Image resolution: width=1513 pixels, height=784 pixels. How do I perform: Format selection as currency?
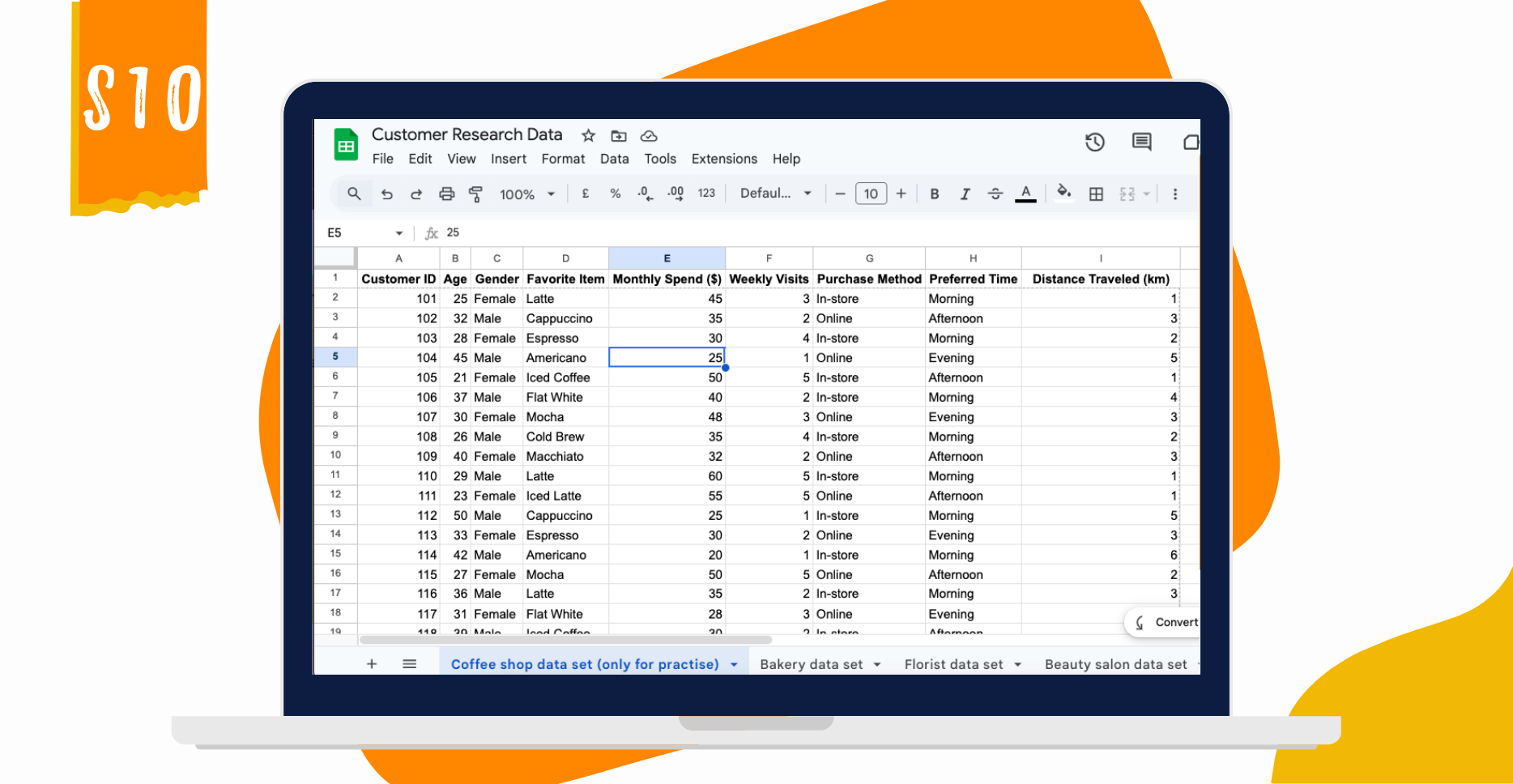pyautogui.click(x=585, y=194)
